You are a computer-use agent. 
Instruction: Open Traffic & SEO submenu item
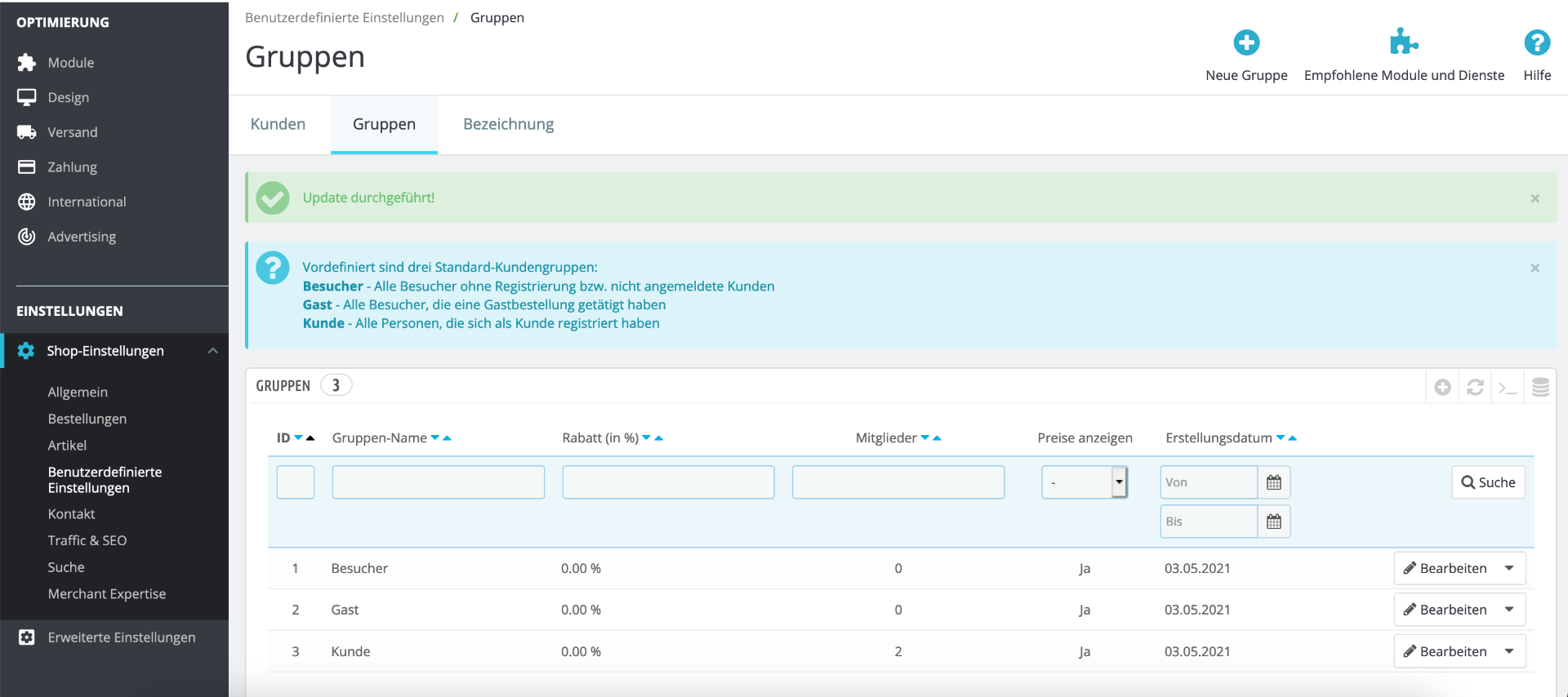click(x=87, y=540)
